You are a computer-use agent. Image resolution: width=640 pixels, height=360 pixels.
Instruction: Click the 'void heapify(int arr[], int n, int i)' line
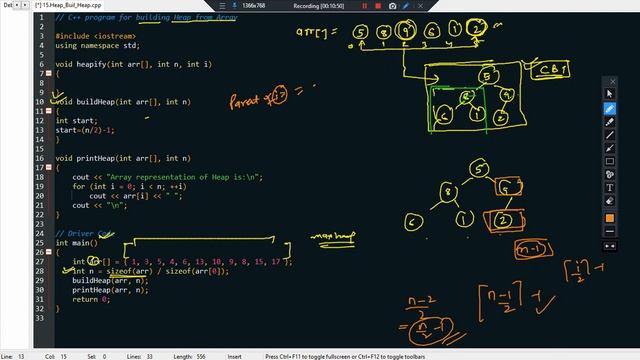(134, 64)
